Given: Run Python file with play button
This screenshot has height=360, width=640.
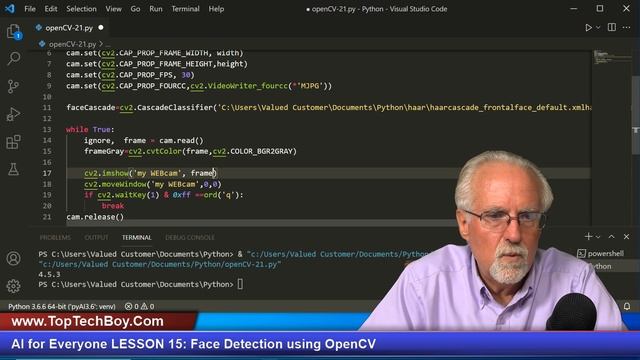Looking at the screenshot, I should coord(588,28).
